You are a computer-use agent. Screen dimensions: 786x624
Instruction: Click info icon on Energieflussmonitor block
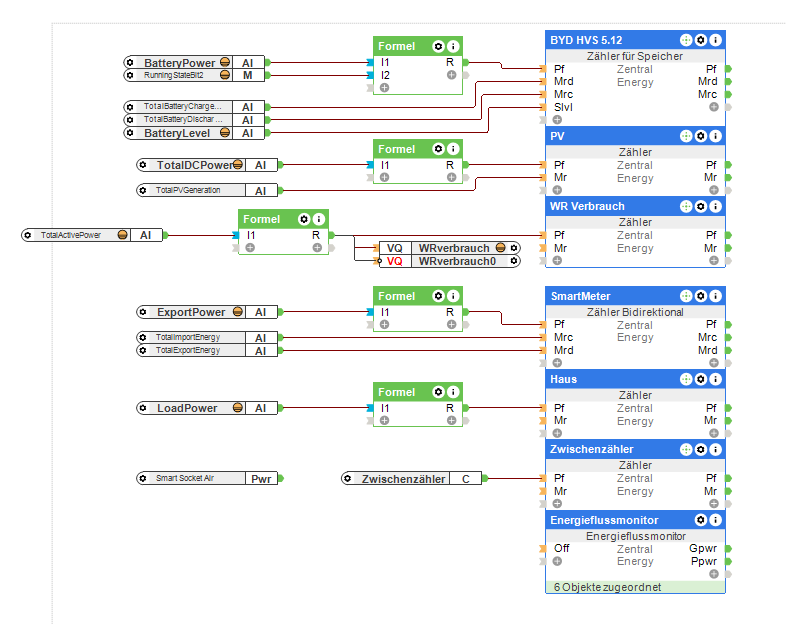click(716, 520)
